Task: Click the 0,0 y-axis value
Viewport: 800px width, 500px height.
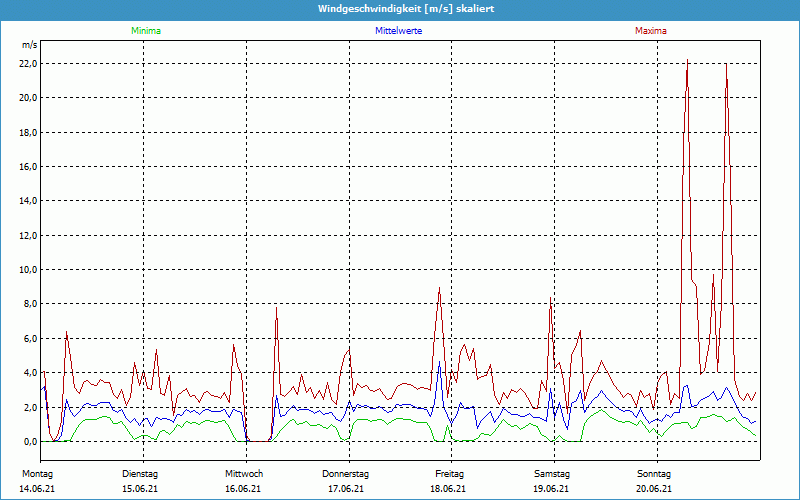Action: (31, 441)
